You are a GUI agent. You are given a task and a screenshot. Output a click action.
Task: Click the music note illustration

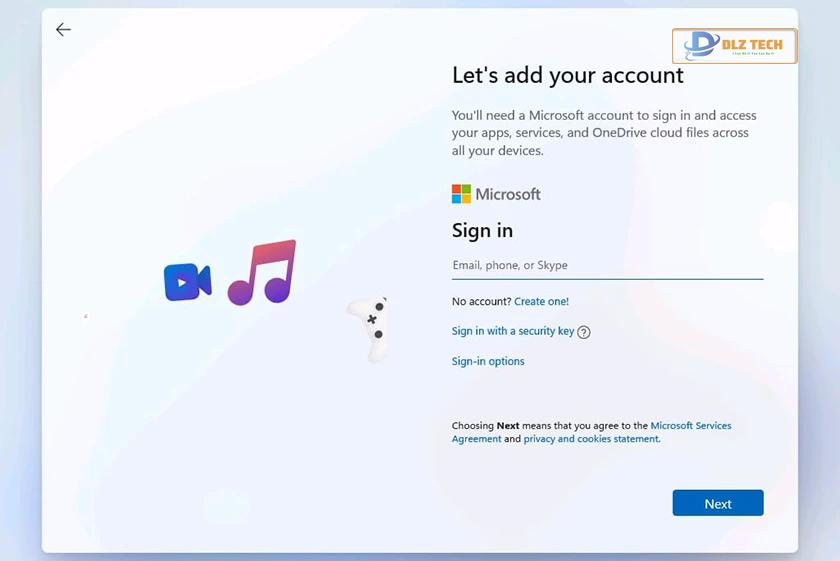pos(262,272)
